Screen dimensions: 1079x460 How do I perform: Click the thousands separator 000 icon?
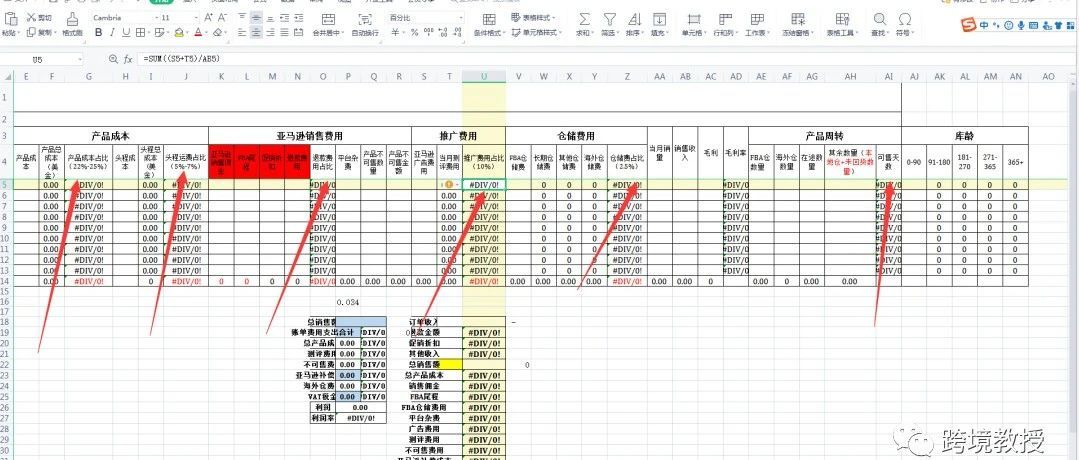pyautogui.click(x=429, y=32)
